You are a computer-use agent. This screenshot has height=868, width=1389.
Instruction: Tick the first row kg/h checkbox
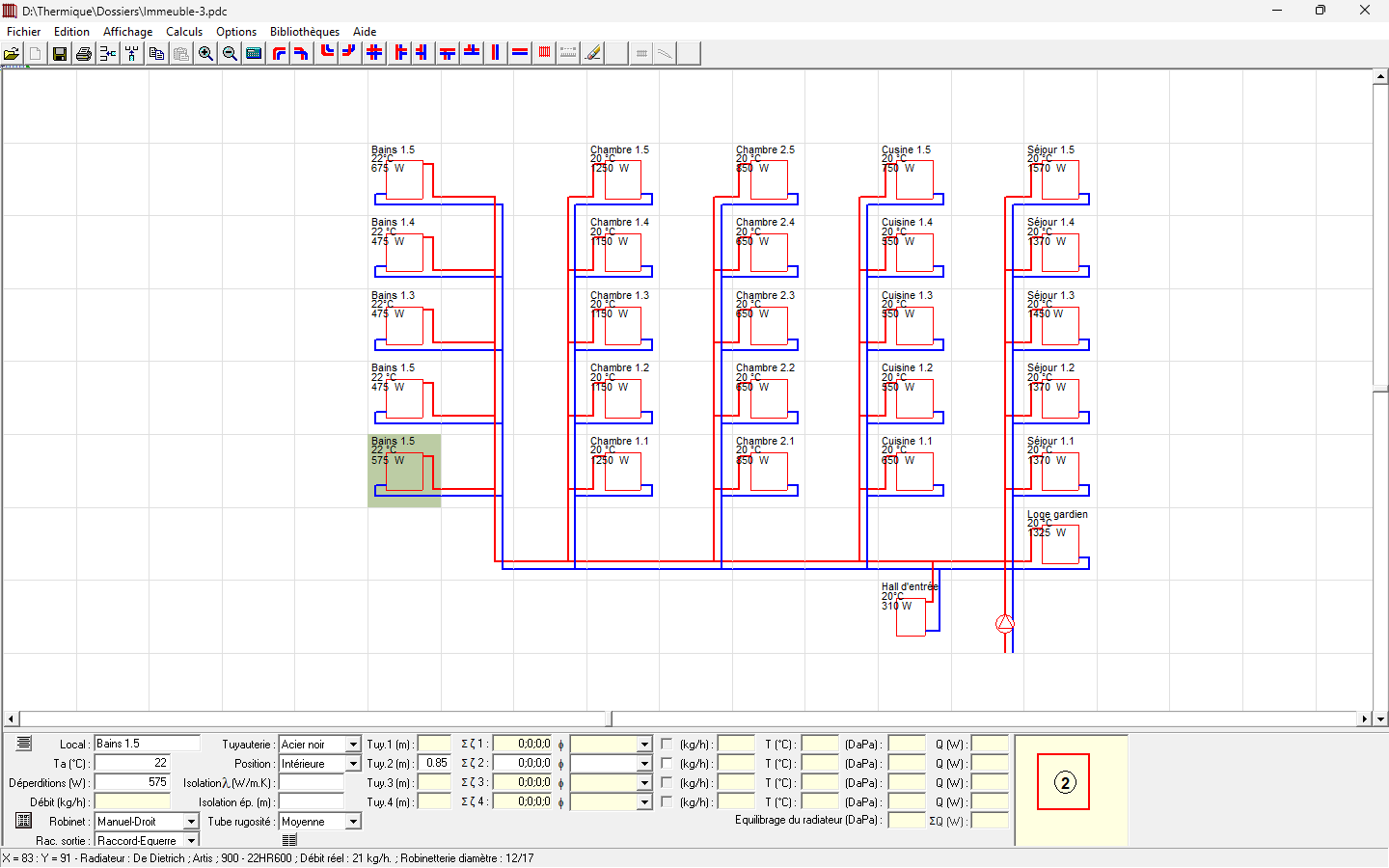tap(667, 745)
